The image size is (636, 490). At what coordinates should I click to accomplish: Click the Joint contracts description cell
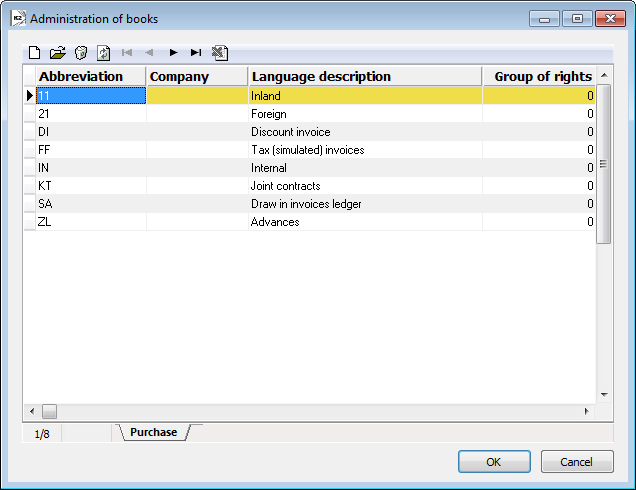[x=365, y=186]
